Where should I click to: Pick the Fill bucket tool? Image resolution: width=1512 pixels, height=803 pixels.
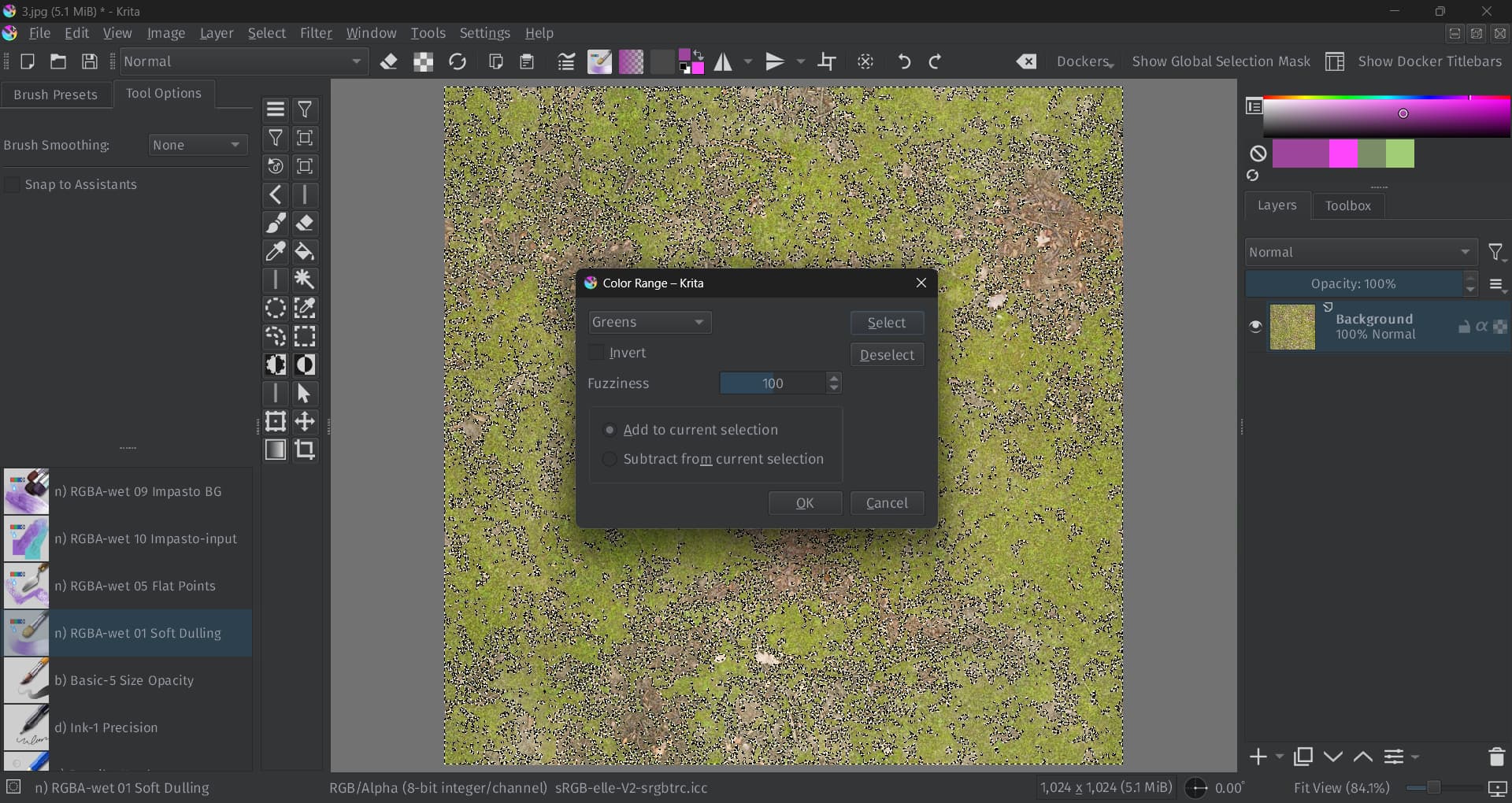[305, 252]
